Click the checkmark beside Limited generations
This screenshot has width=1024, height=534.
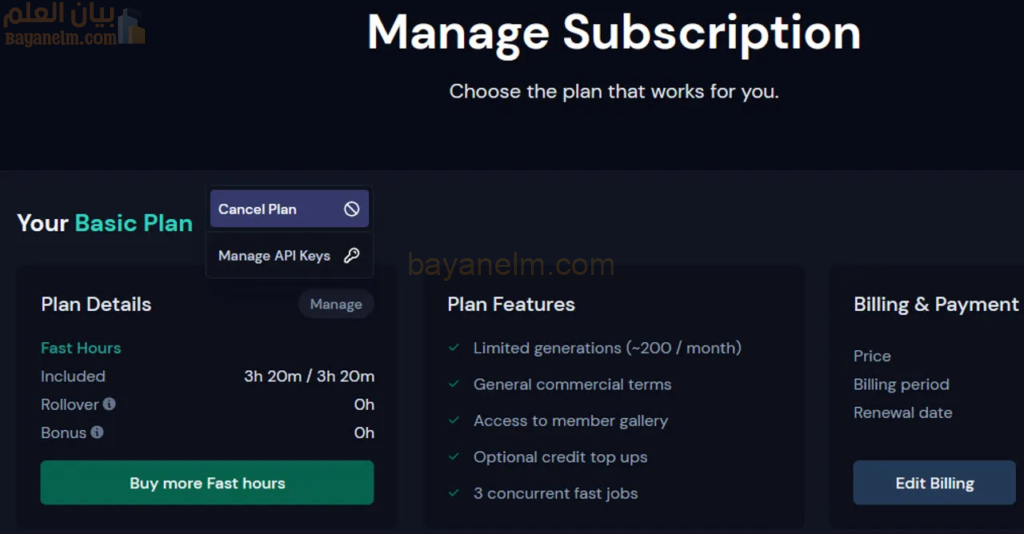point(453,348)
